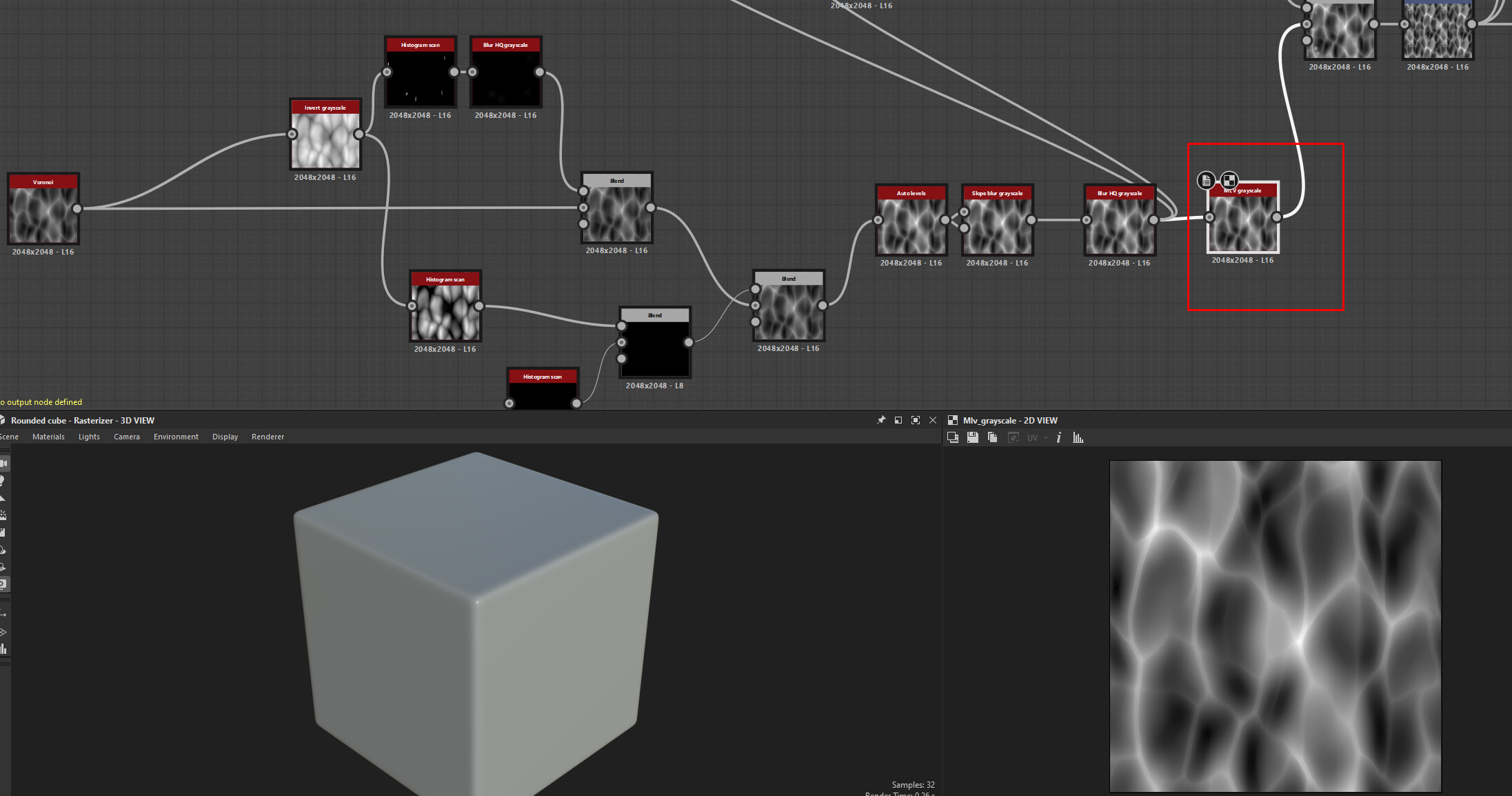This screenshot has height=796, width=1512.
Task: Open the Renderer menu
Action: (268, 437)
